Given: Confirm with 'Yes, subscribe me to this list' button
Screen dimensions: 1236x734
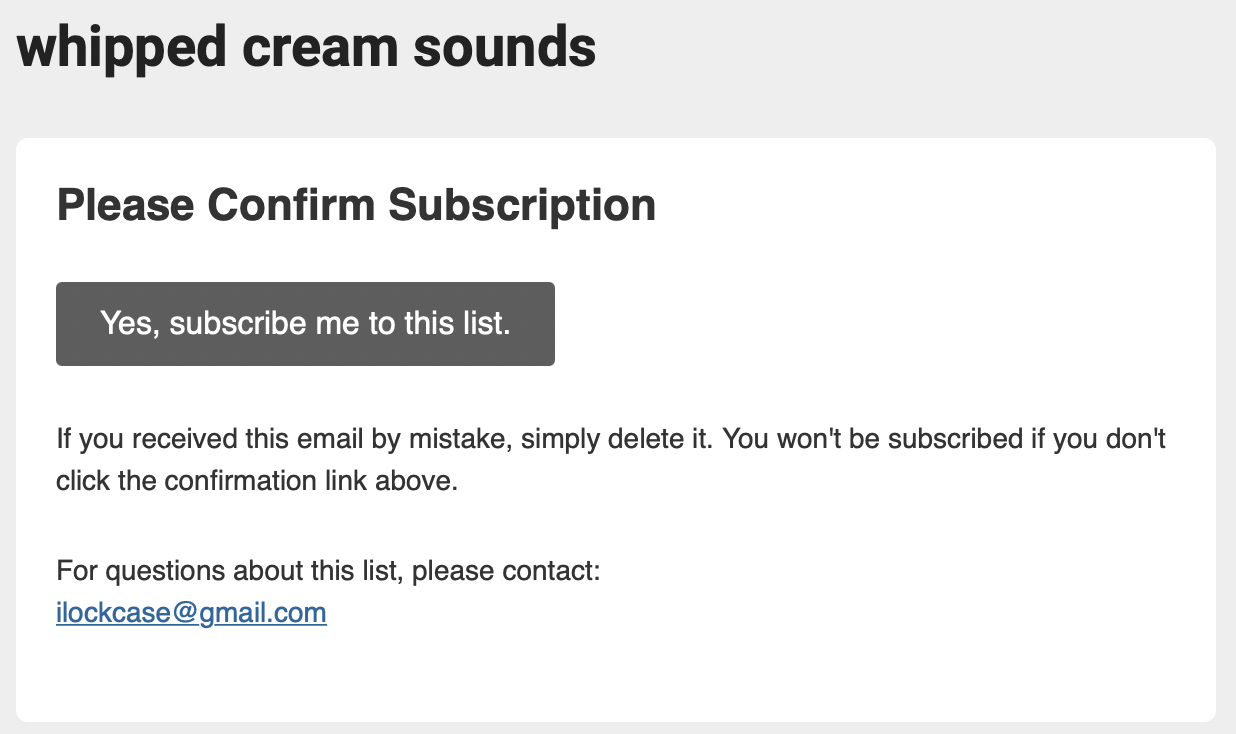Looking at the screenshot, I should [305, 324].
